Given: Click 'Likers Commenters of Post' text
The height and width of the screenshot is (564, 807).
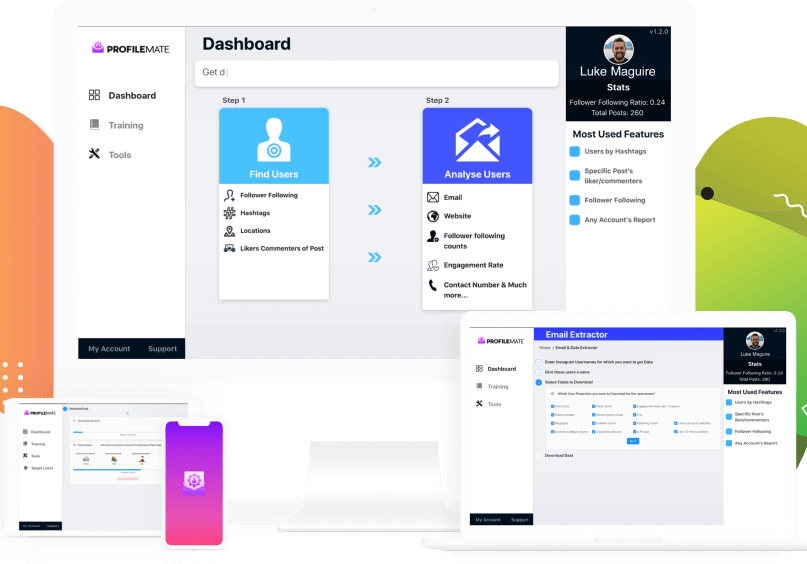Looking at the screenshot, I should pos(282,248).
